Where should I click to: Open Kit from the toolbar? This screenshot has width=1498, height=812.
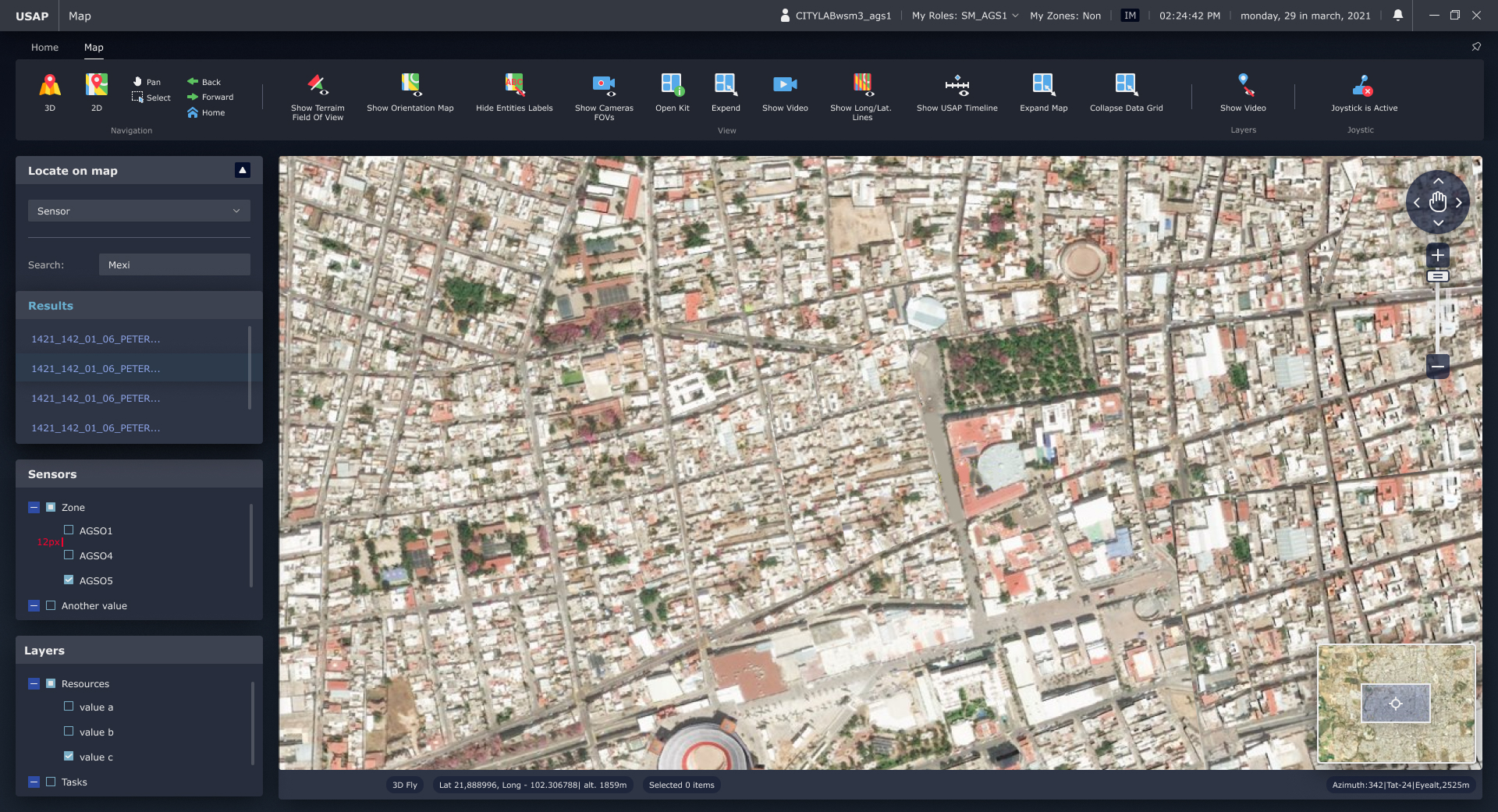click(672, 85)
